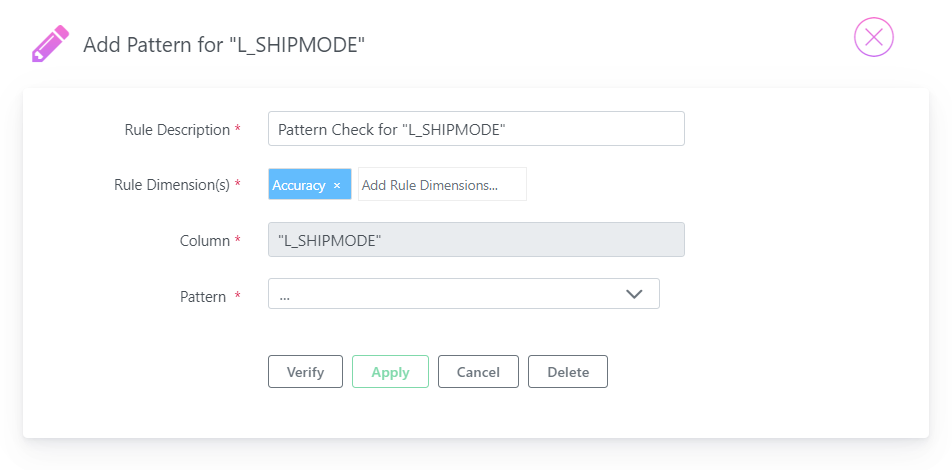952x470 pixels.
Task: Click the pink pencil edit icon
Action: 50,44
